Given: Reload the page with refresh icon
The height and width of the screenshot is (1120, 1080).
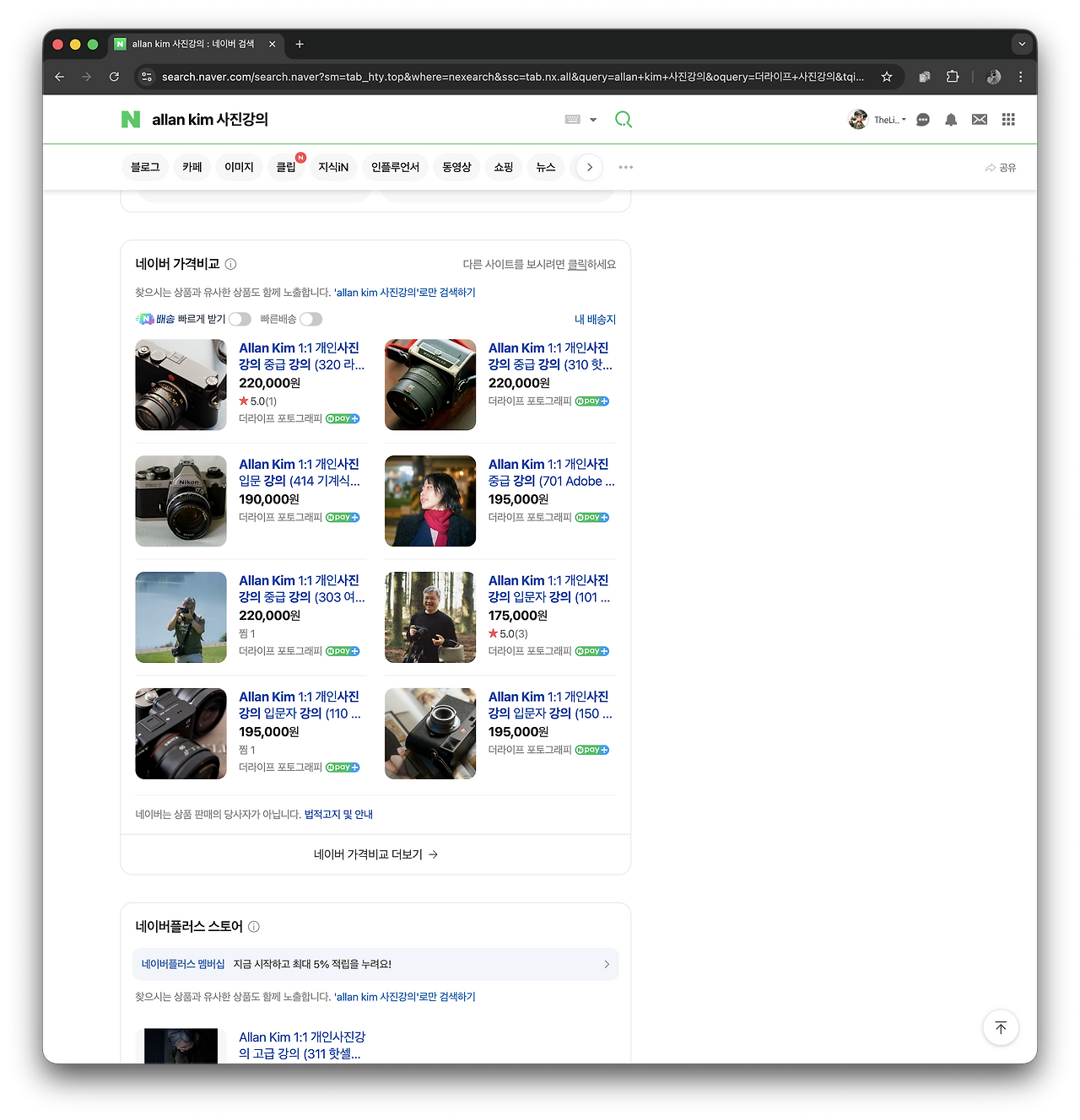Looking at the screenshot, I should tap(114, 77).
